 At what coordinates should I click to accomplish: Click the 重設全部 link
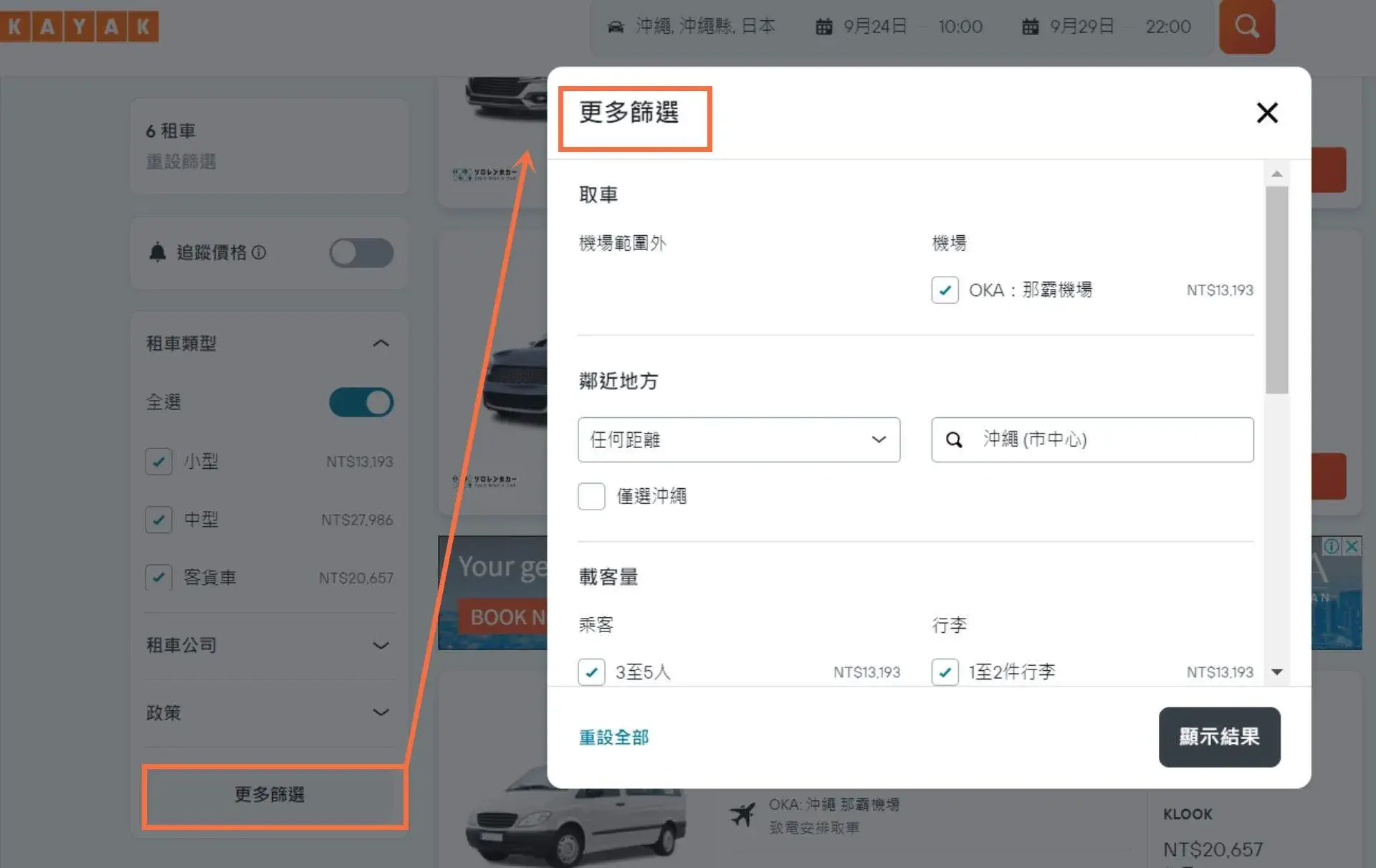click(613, 738)
